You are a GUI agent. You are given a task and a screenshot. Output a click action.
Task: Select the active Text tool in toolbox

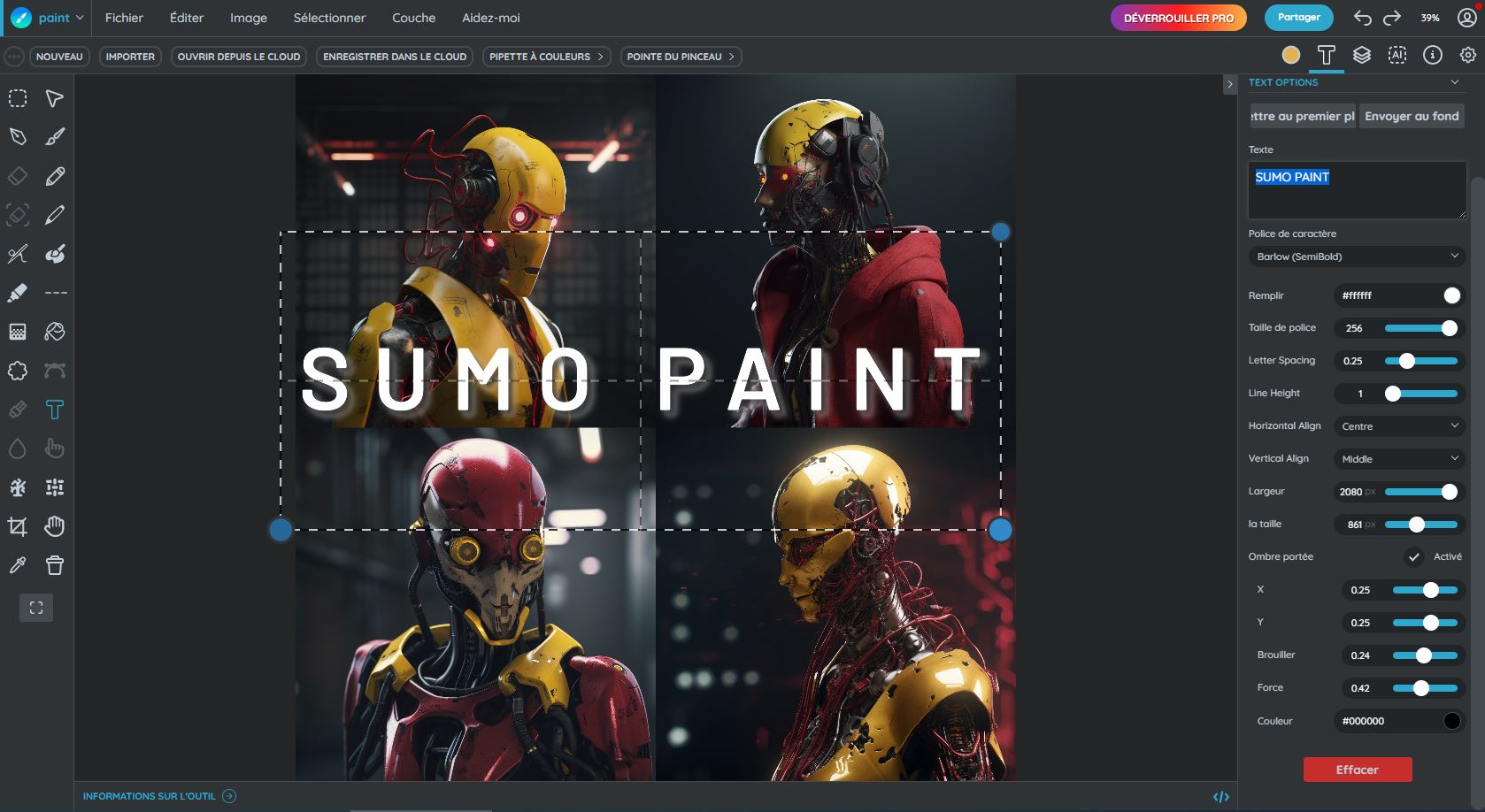click(55, 410)
